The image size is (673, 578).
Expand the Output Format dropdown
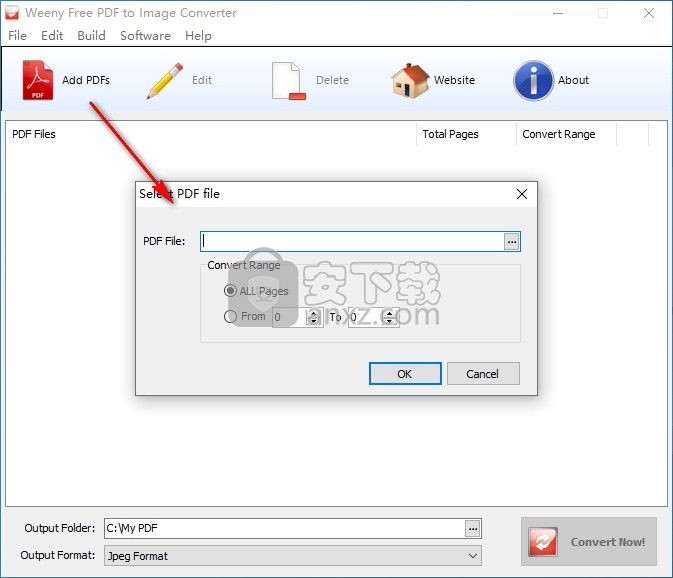point(473,556)
